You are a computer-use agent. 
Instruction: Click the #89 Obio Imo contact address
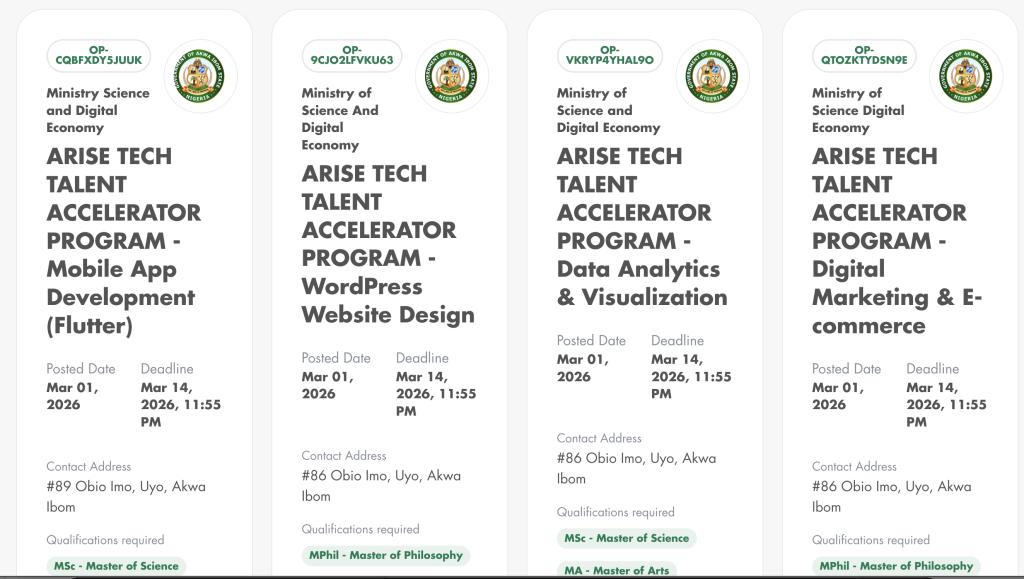(x=126, y=496)
